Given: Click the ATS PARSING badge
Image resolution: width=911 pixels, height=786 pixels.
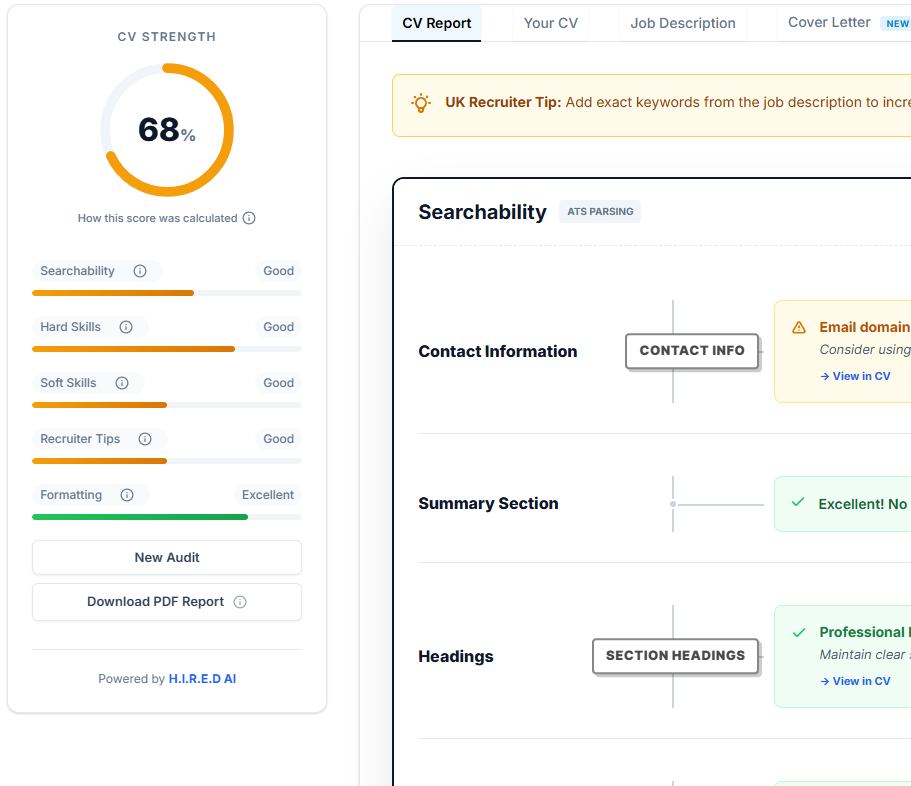Looking at the screenshot, I should point(599,211).
